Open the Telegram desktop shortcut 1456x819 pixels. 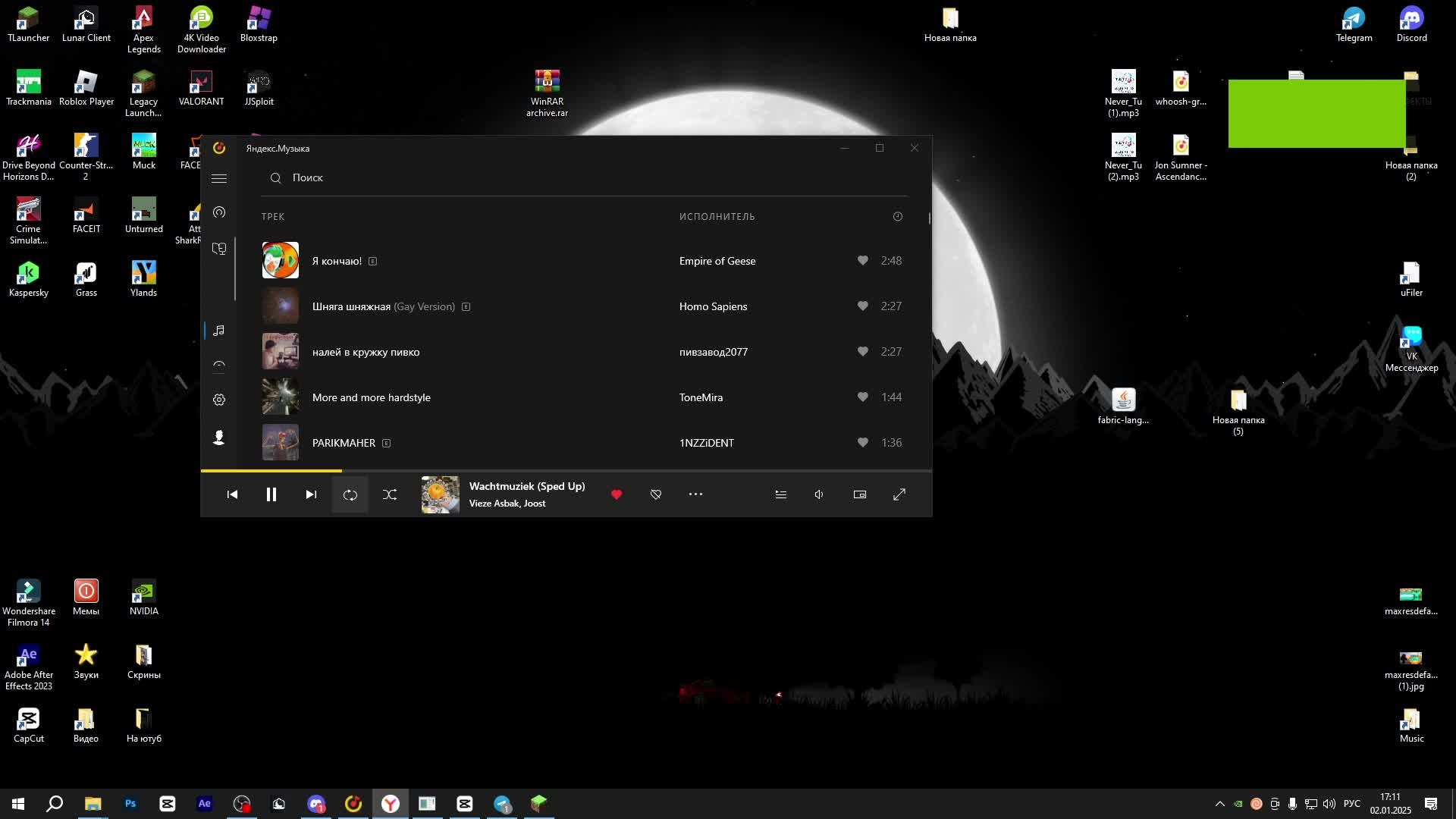point(1354,24)
